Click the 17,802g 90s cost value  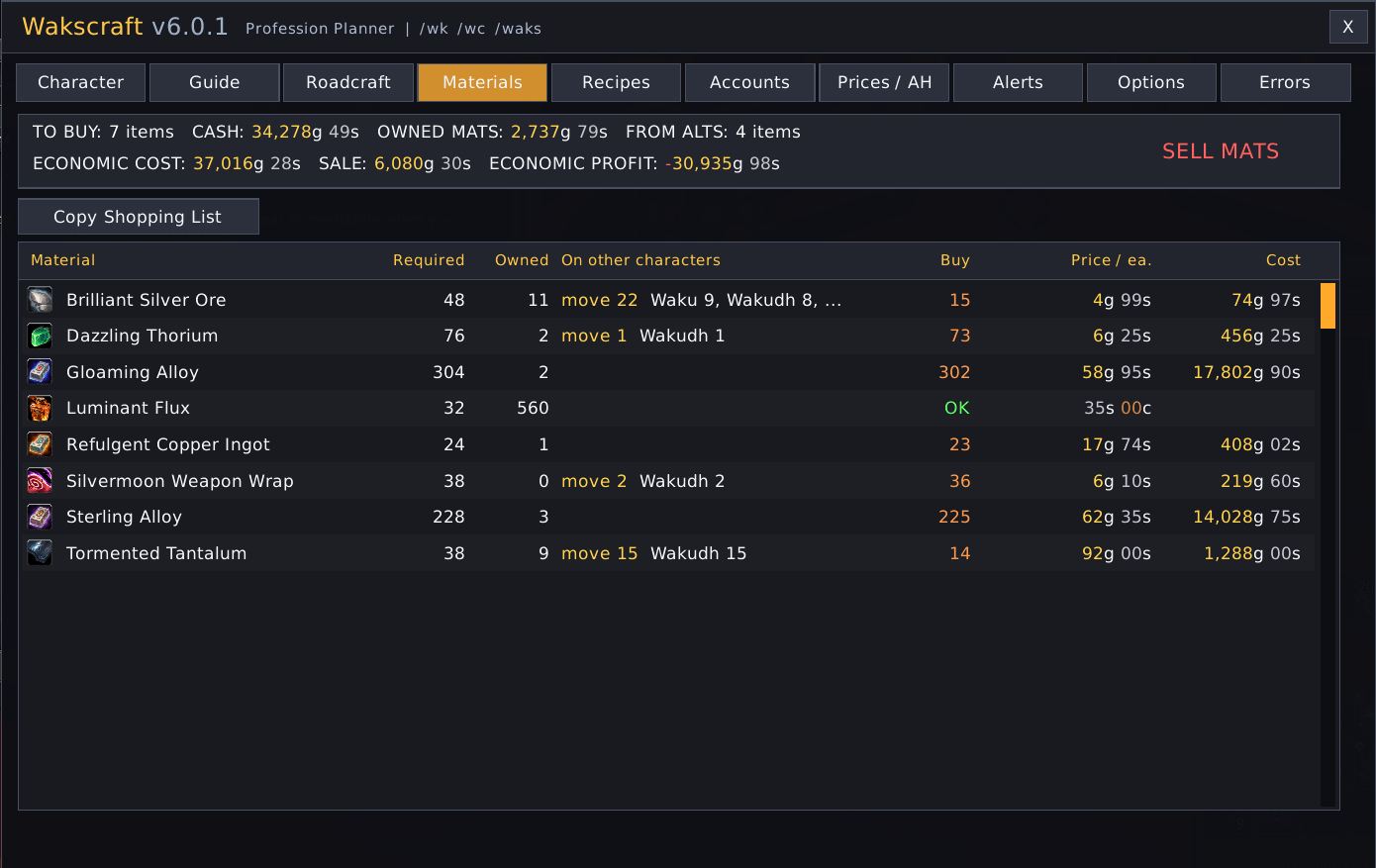[1246, 372]
